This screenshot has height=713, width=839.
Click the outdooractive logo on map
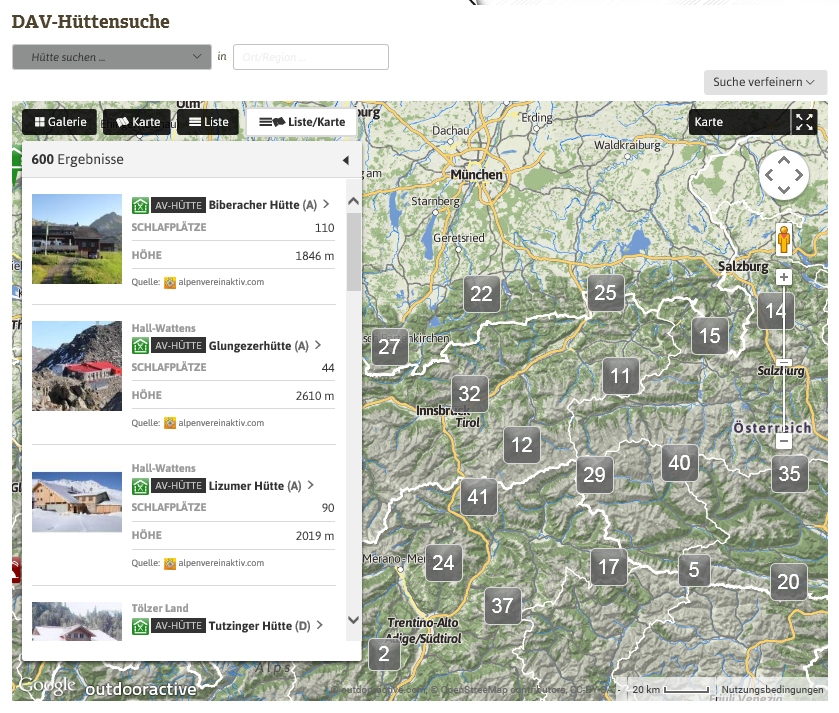click(141, 689)
